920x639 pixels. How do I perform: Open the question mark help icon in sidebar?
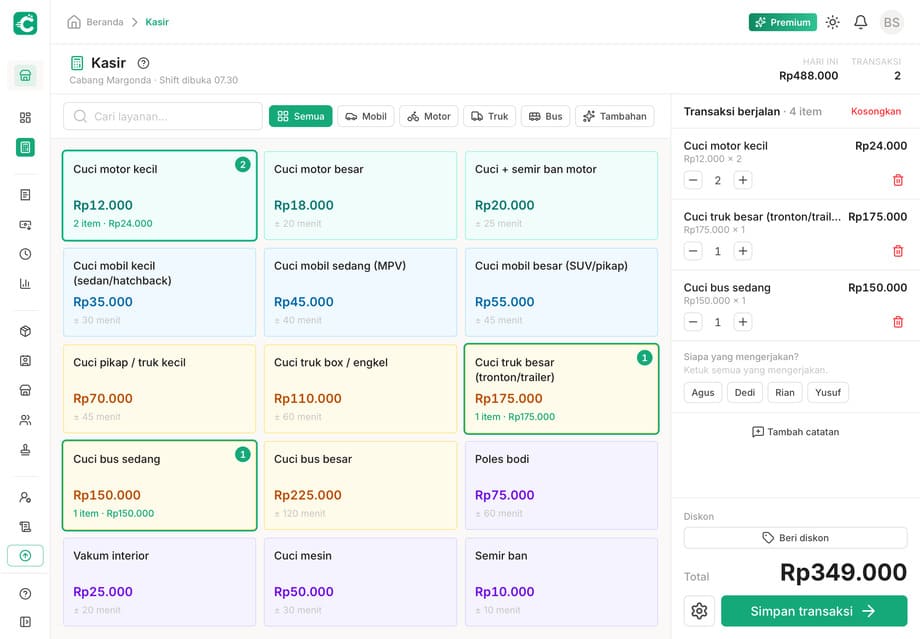click(x=25, y=594)
